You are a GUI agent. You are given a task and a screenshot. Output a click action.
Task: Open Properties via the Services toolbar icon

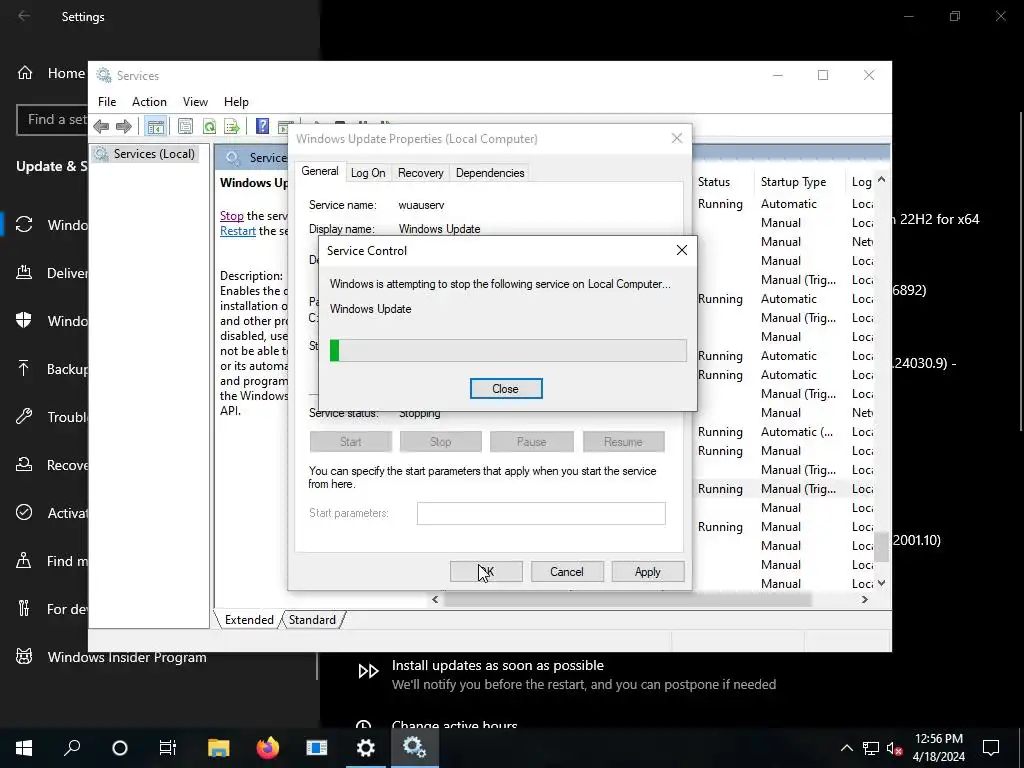(x=185, y=126)
